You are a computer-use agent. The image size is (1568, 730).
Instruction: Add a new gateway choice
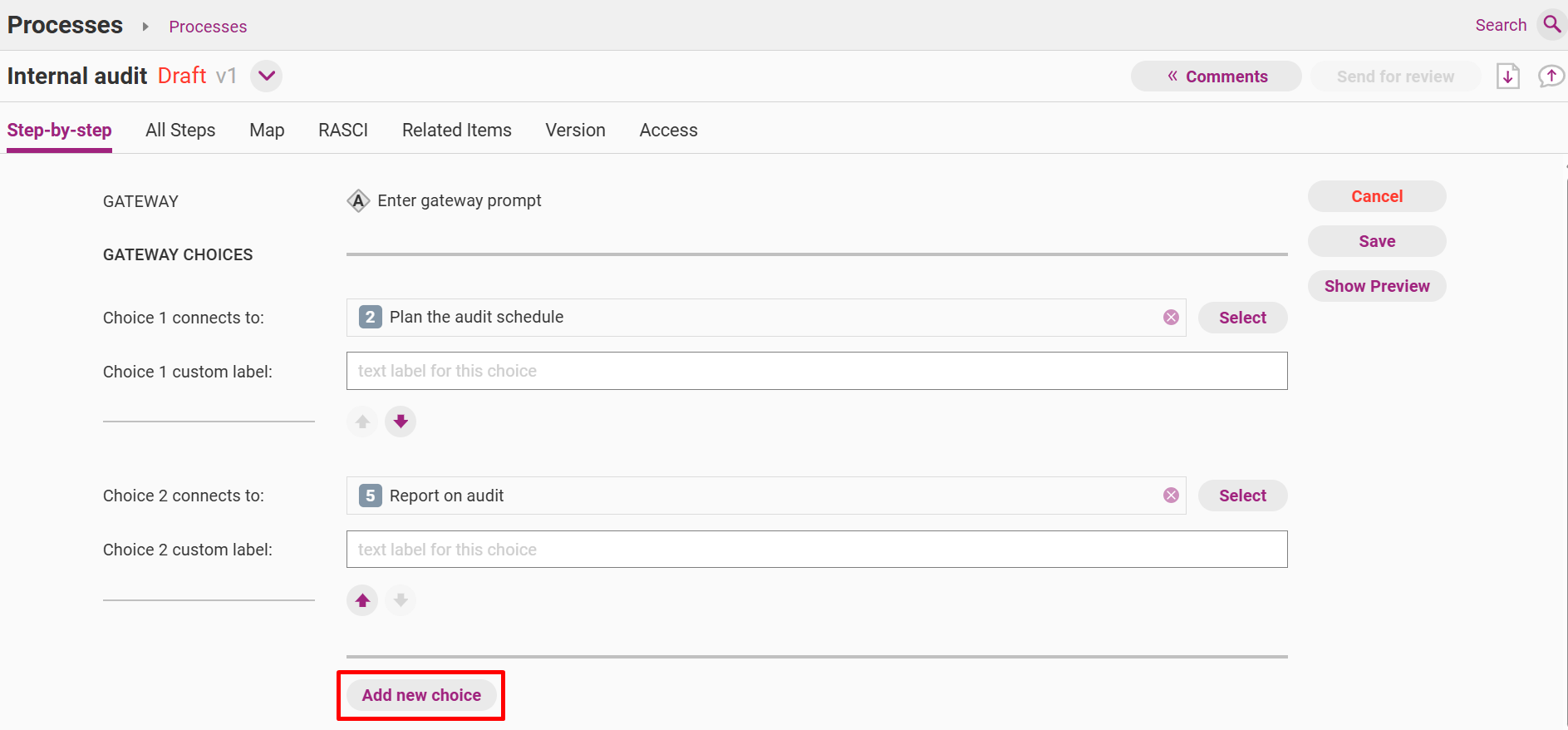(x=421, y=695)
